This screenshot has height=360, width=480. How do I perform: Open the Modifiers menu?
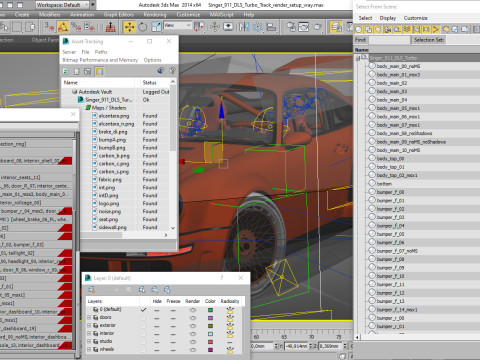(49, 15)
